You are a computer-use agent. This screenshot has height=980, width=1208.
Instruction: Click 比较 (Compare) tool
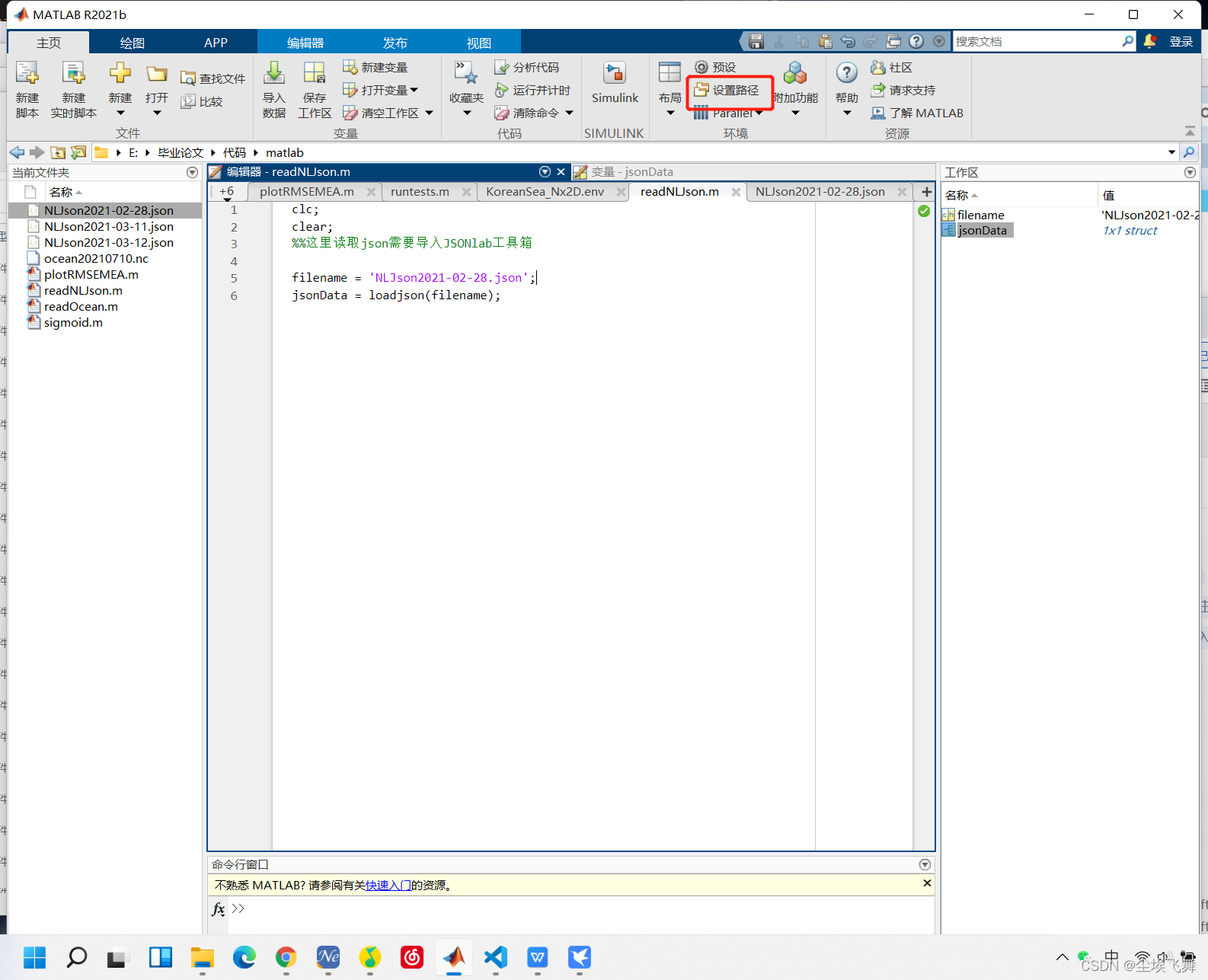(202, 101)
